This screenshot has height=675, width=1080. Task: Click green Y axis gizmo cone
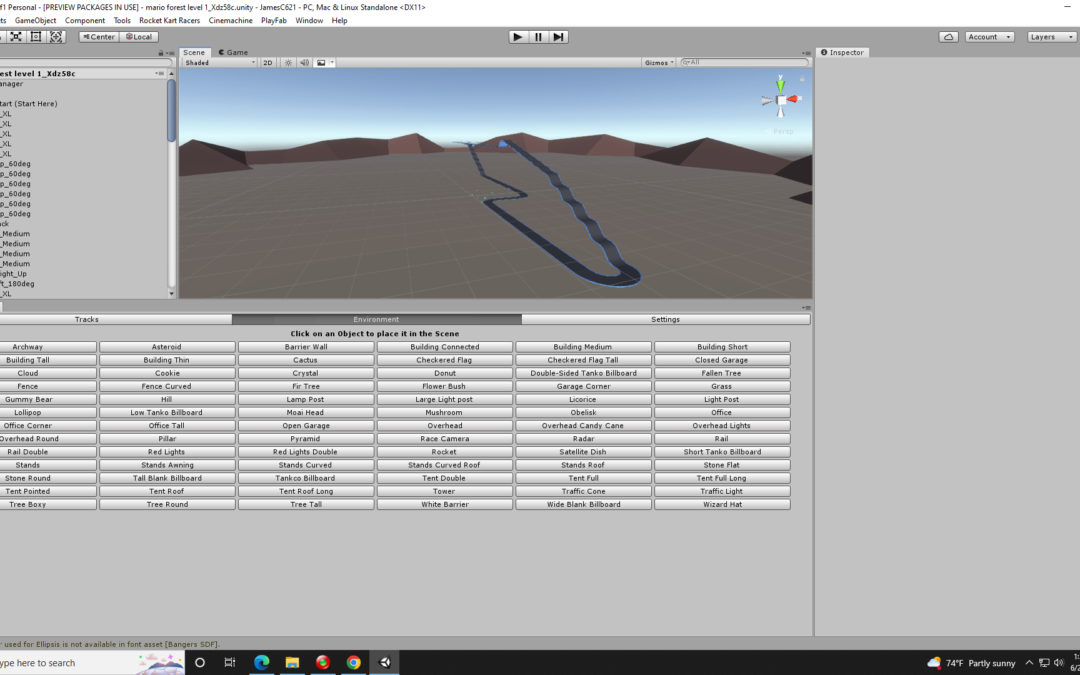(x=780, y=85)
